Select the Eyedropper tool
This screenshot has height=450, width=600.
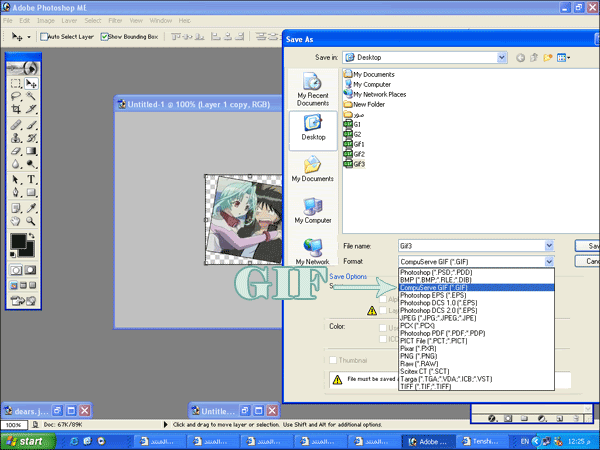31,208
